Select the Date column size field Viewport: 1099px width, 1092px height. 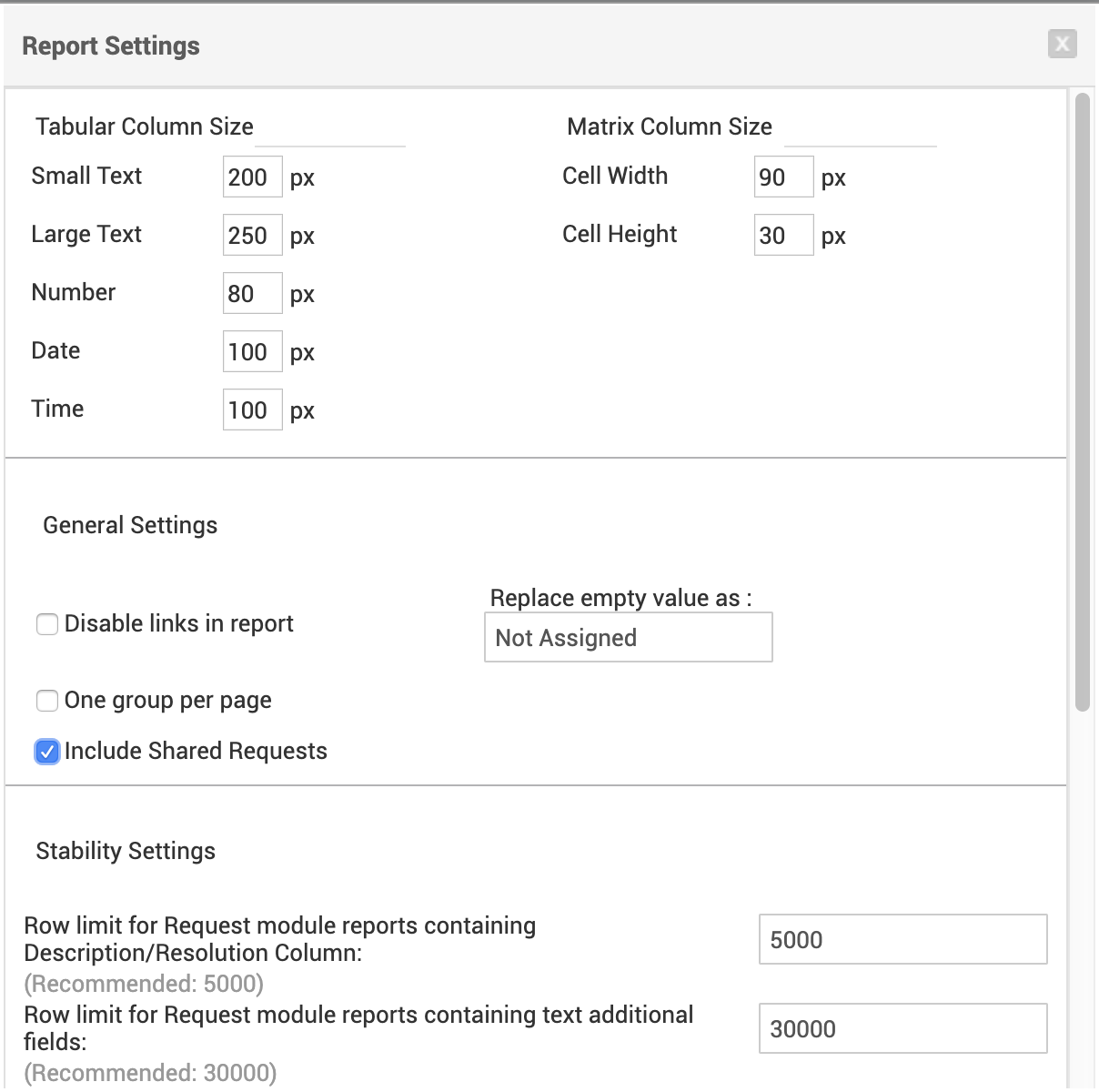pos(252,351)
